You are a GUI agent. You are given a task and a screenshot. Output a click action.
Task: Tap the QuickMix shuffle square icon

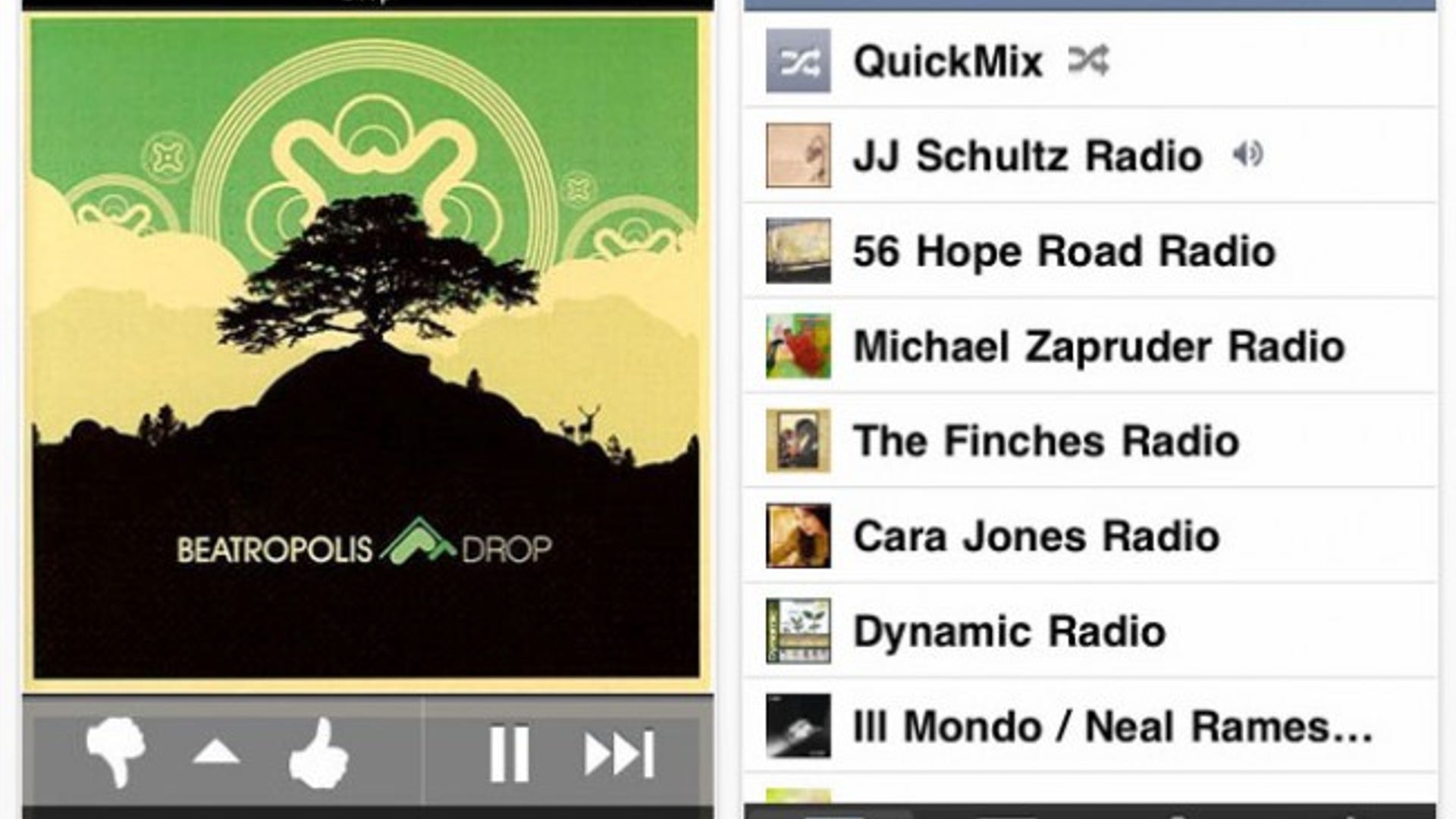pos(798,61)
